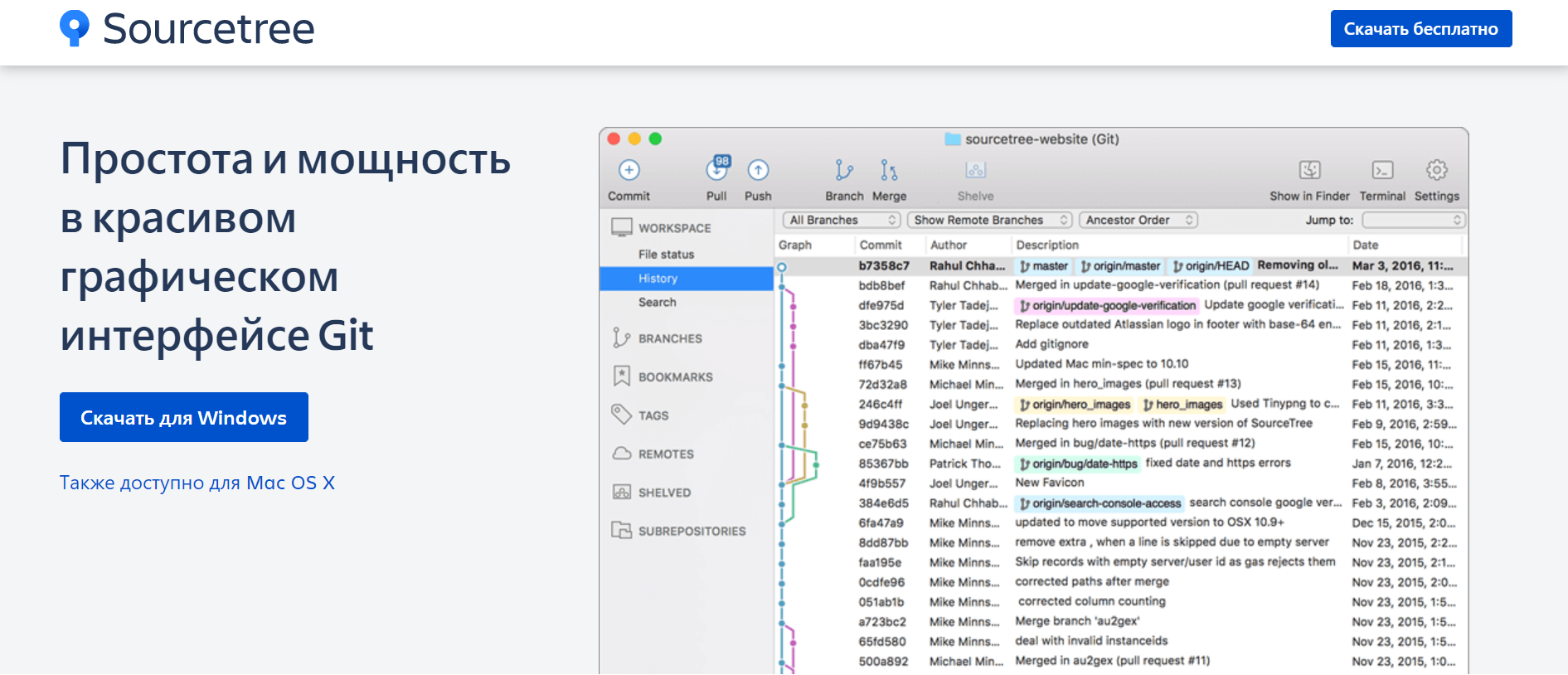Open the Terminal toolbar icon
Screen dimensions: 1568x675
(1382, 170)
